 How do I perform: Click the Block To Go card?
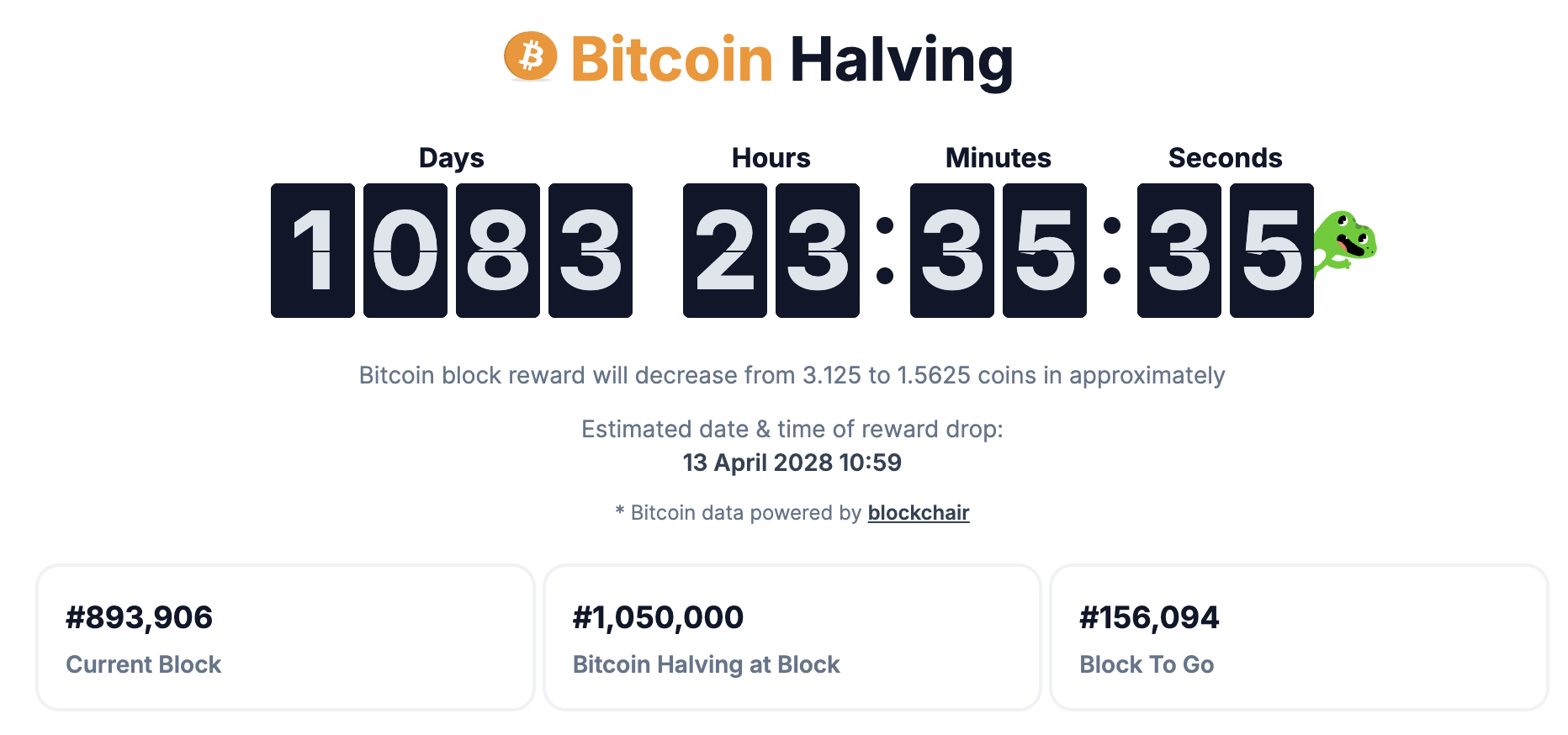pos(1298,637)
